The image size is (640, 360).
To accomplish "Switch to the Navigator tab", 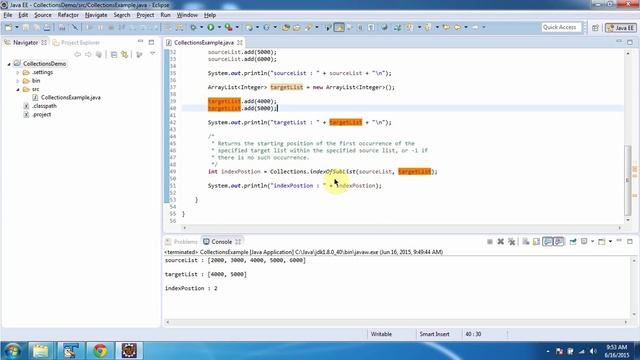I will 25,42.
